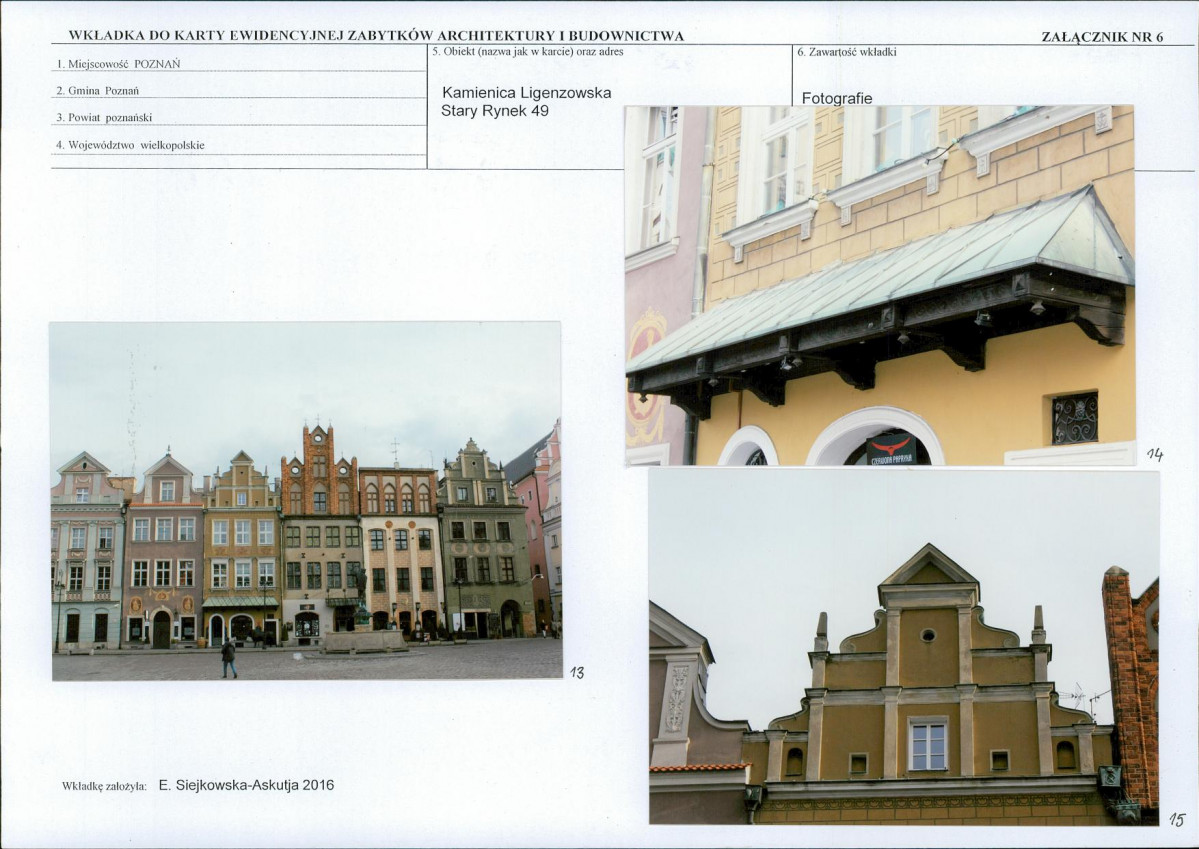Click the '6. Zawartość wkładki' label
Screen dimensions: 1199x849
click(x=846, y=52)
